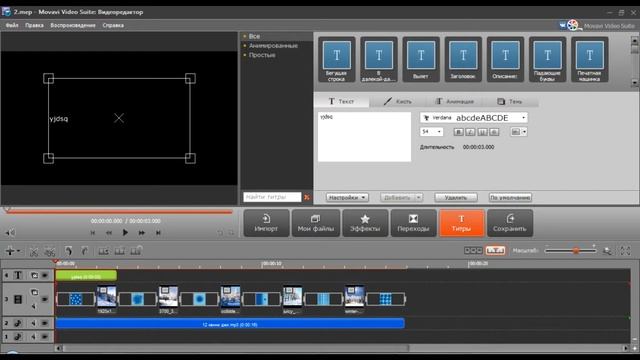The height and width of the screenshot is (360, 640).
Task: Open the Воспроизведение menu
Action: (x=73, y=25)
